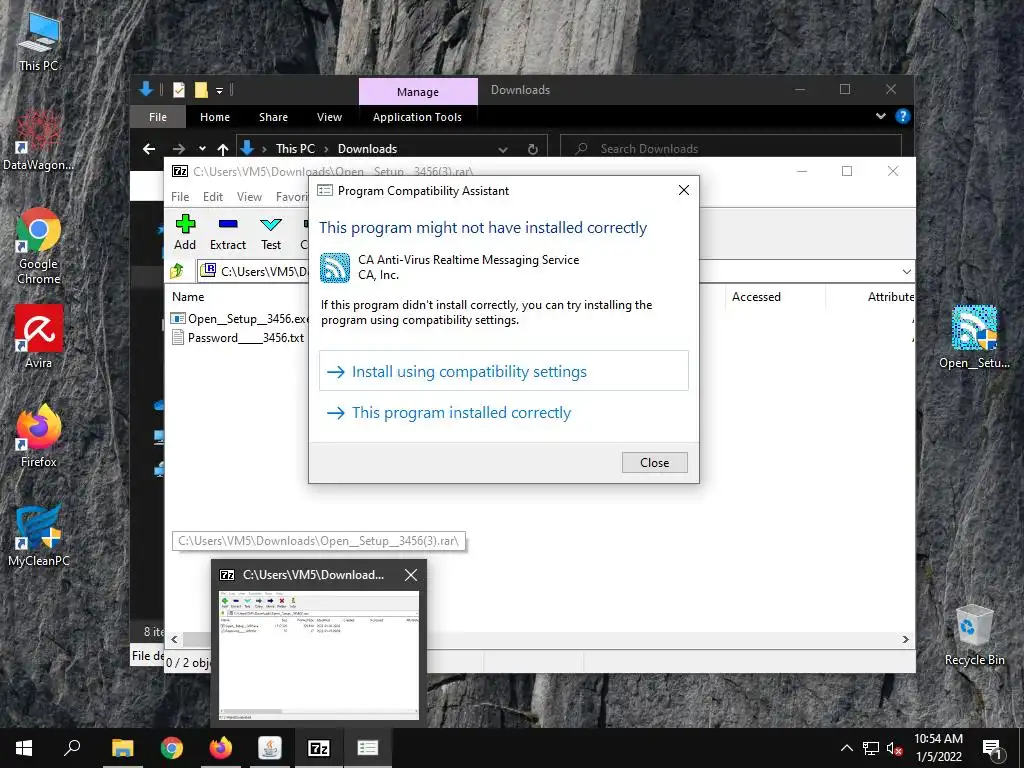Open the notification center icon

(992, 748)
